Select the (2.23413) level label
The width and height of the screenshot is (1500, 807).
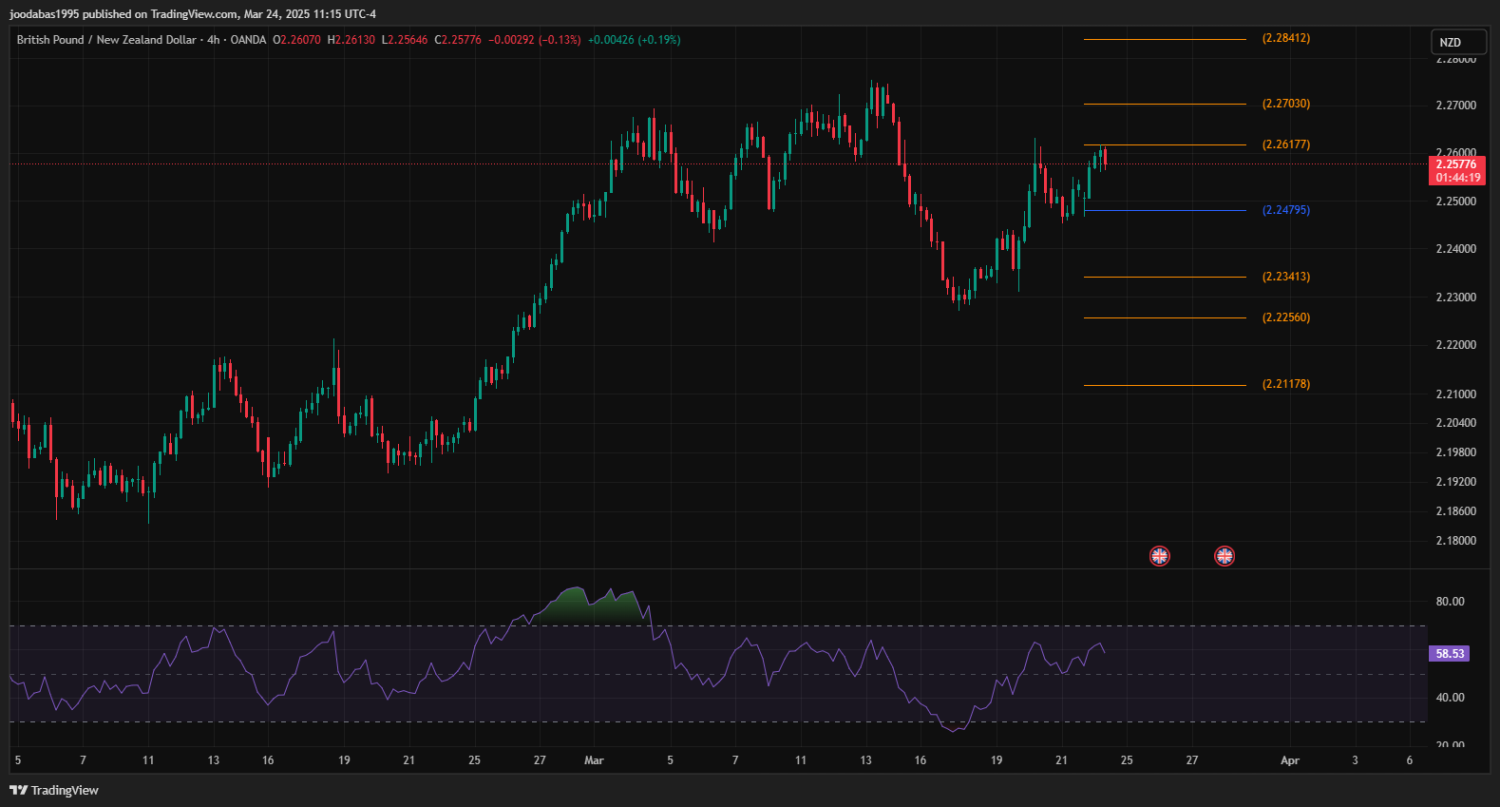[1286, 277]
